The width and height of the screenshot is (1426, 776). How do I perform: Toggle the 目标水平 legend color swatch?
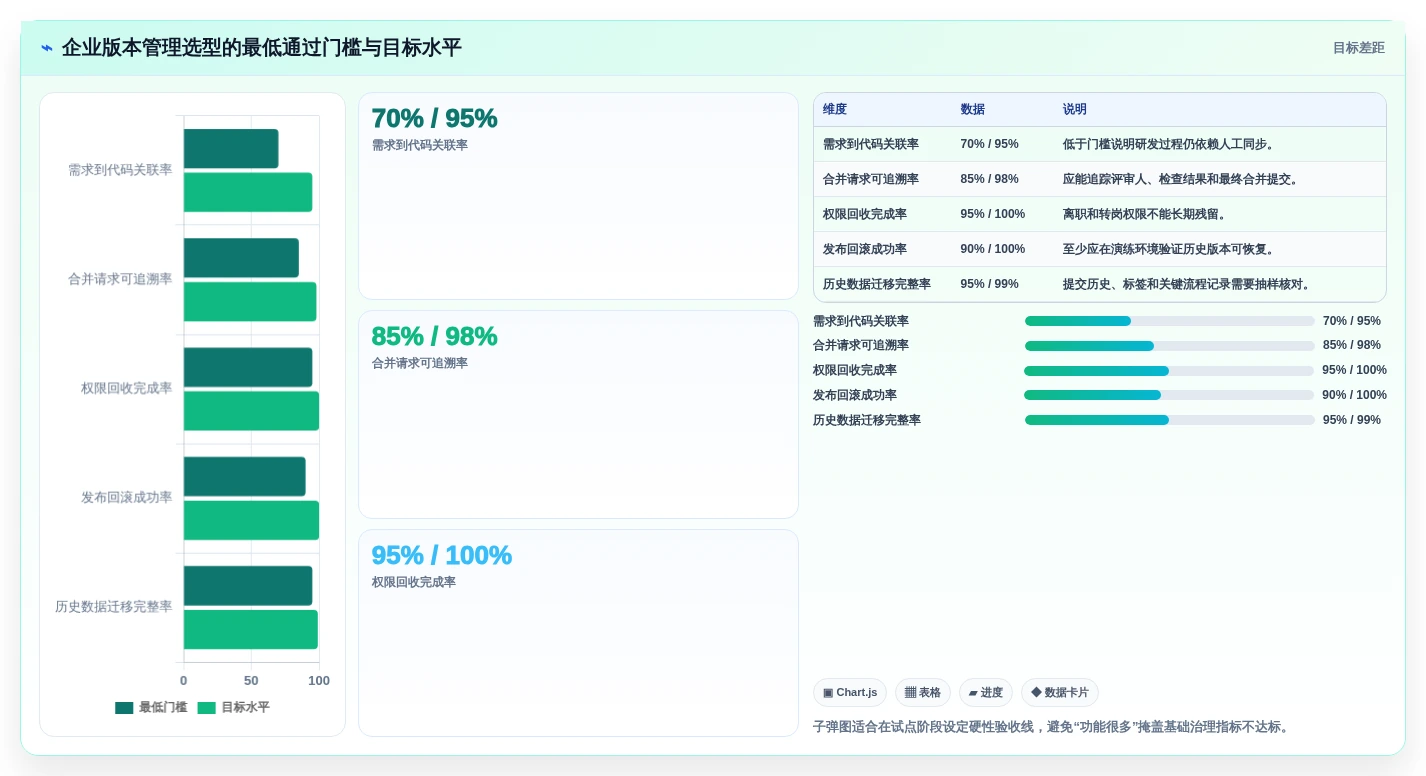coord(206,708)
